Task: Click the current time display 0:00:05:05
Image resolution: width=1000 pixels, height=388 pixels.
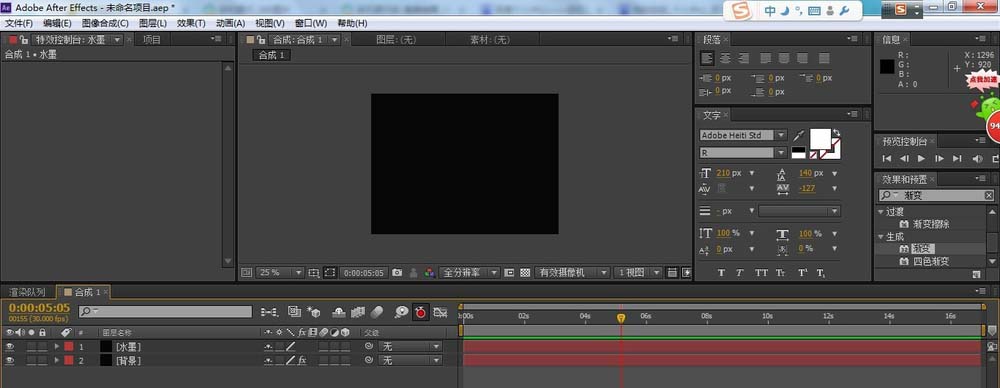Action: pyautogui.click(x=40, y=308)
